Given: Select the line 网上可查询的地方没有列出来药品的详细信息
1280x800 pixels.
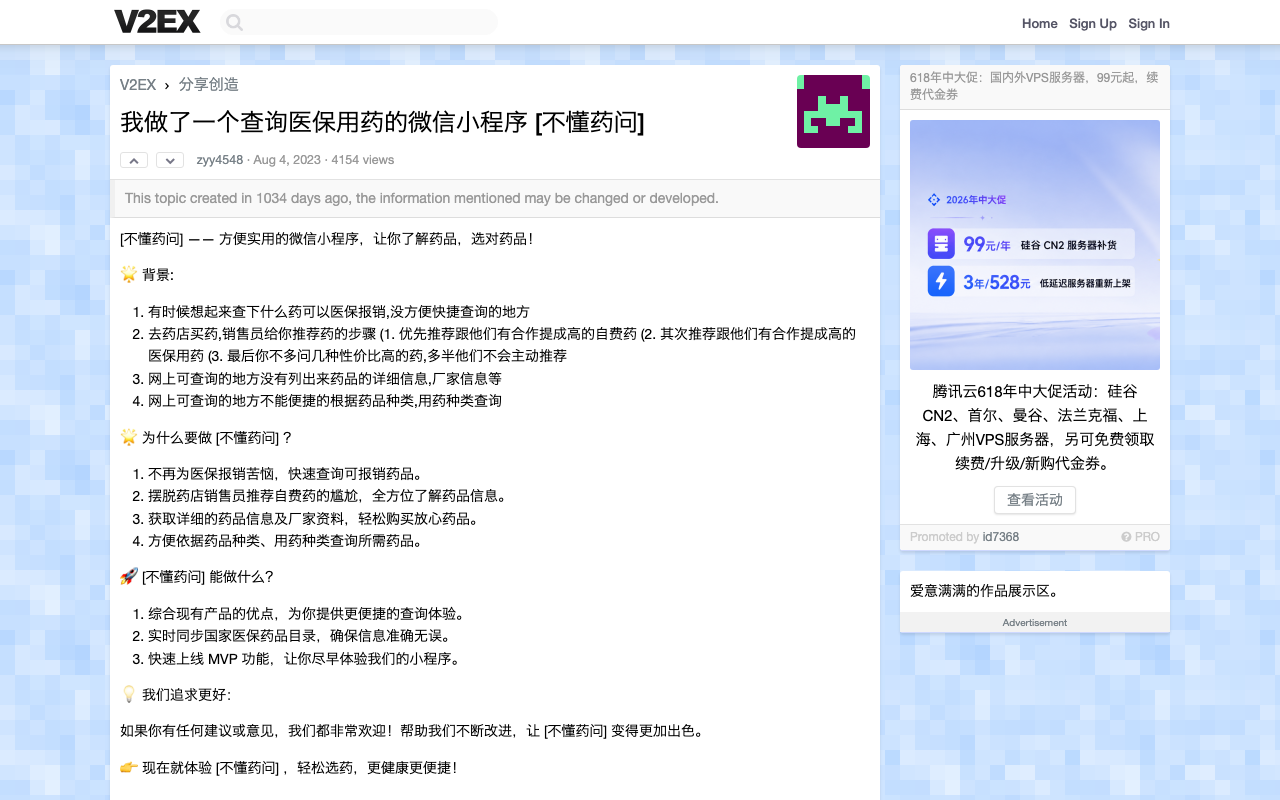Looking at the screenshot, I should [325, 378].
